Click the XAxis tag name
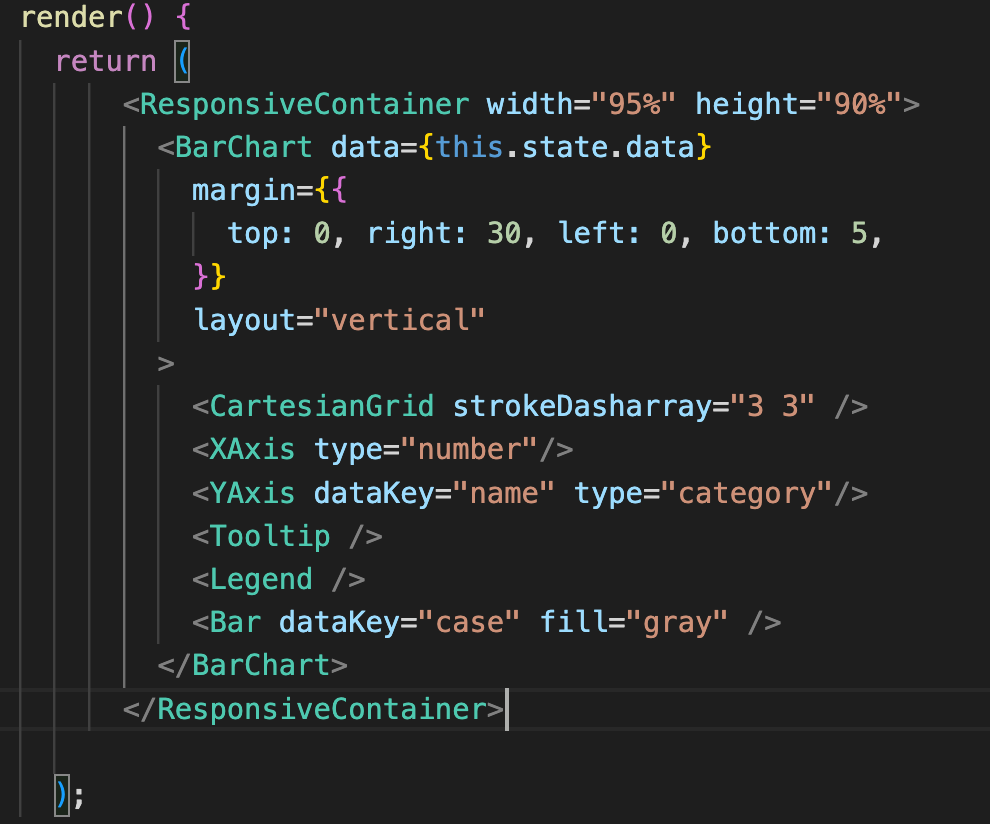Screen dimensions: 990x824 click(x=253, y=450)
